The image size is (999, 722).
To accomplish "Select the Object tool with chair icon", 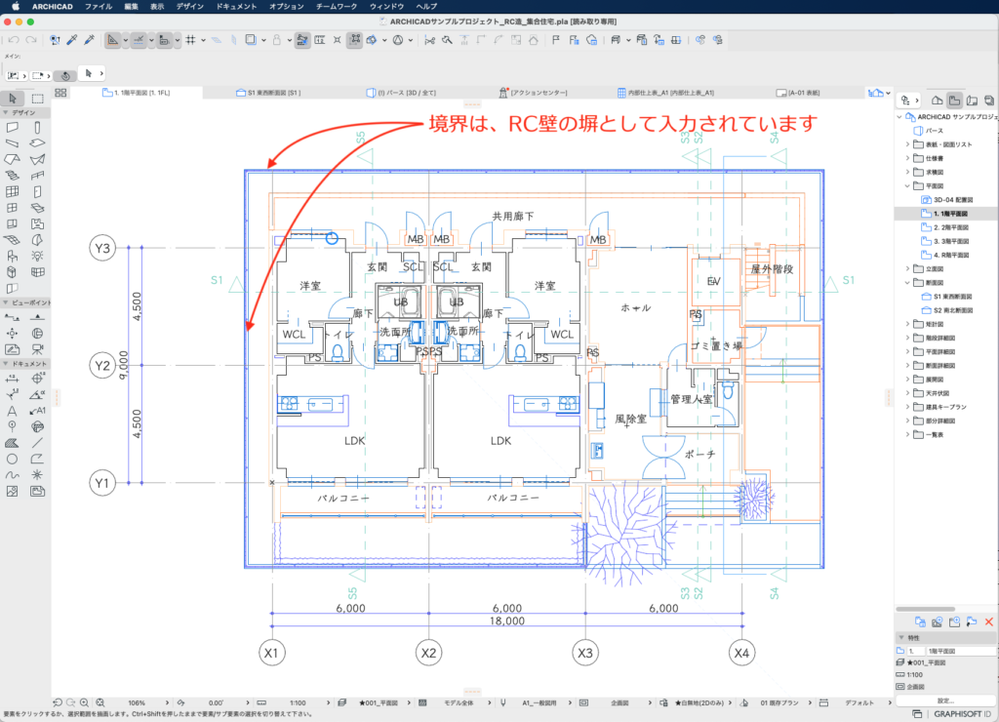I will pyautogui.click(x=12, y=256).
